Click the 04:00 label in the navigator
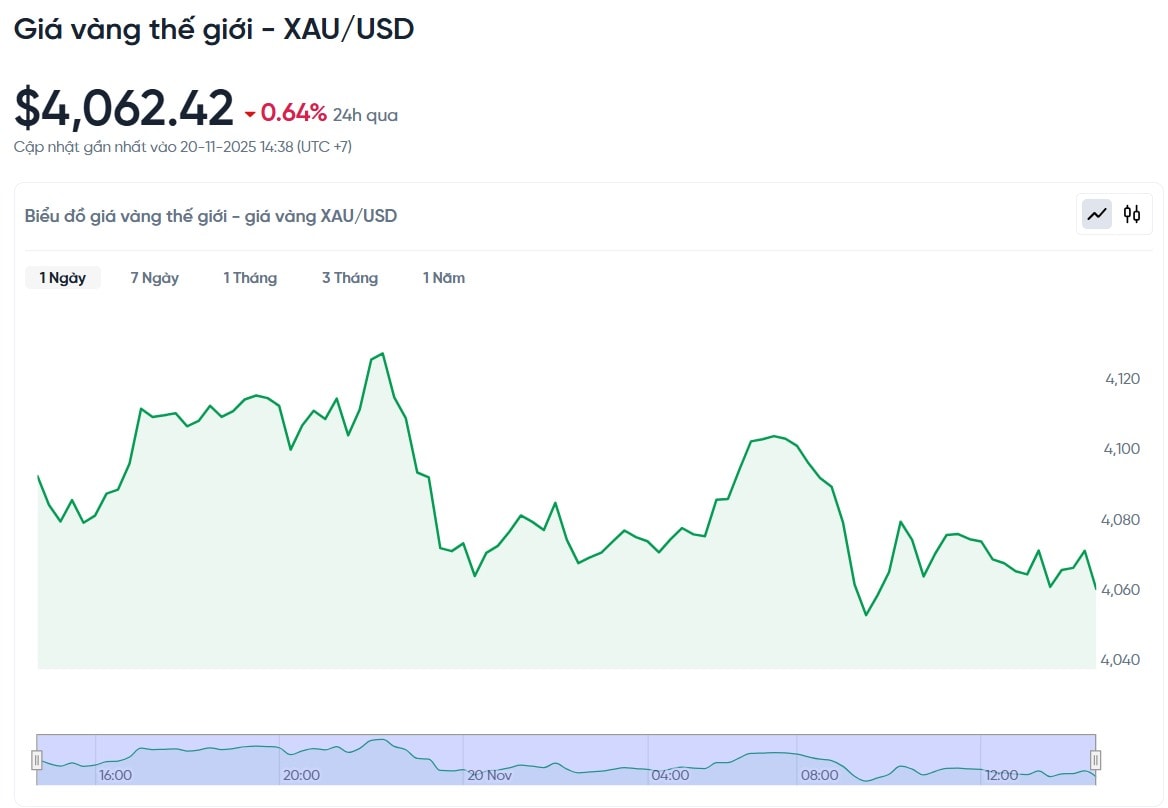Image resolution: width=1168 pixels, height=808 pixels. pos(670,775)
